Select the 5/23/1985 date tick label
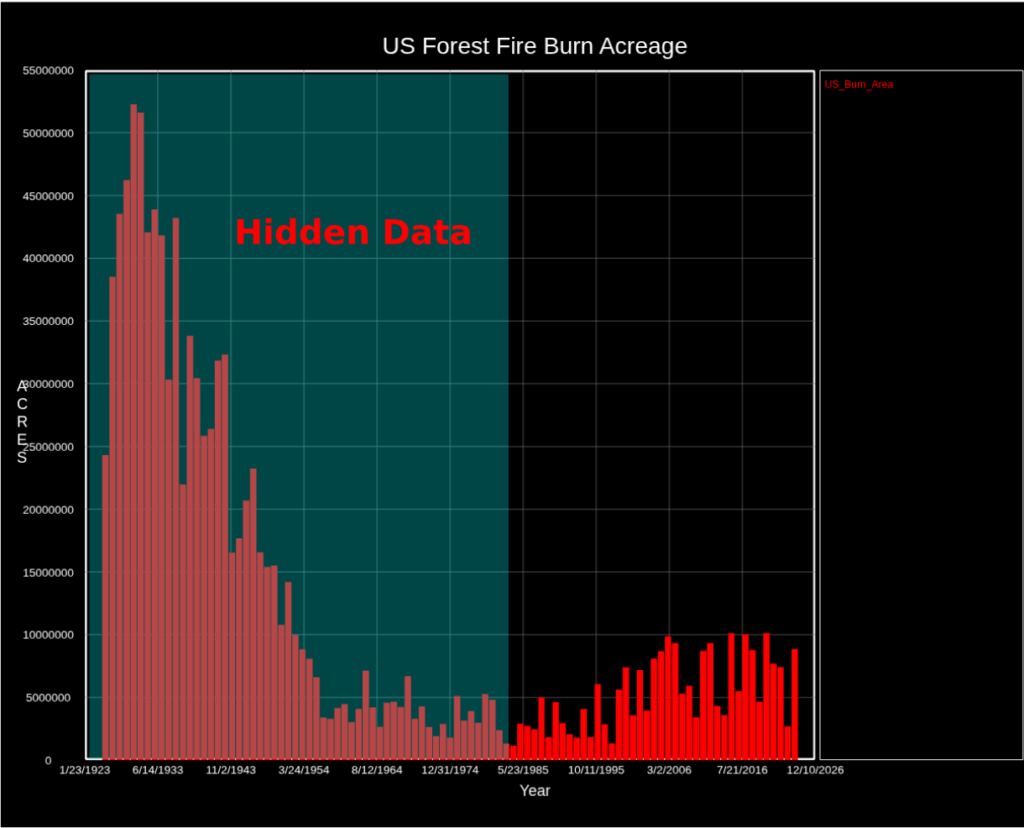The width and height of the screenshot is (1024, 828). pos(523,771)
